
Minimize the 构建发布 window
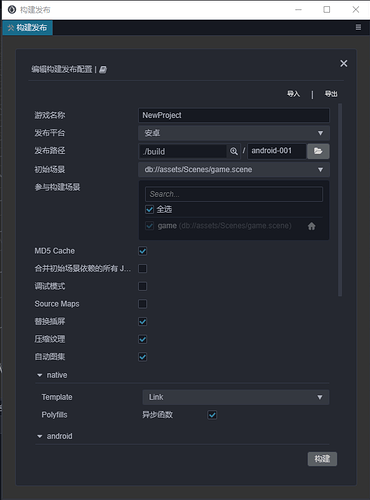point(298,10)
